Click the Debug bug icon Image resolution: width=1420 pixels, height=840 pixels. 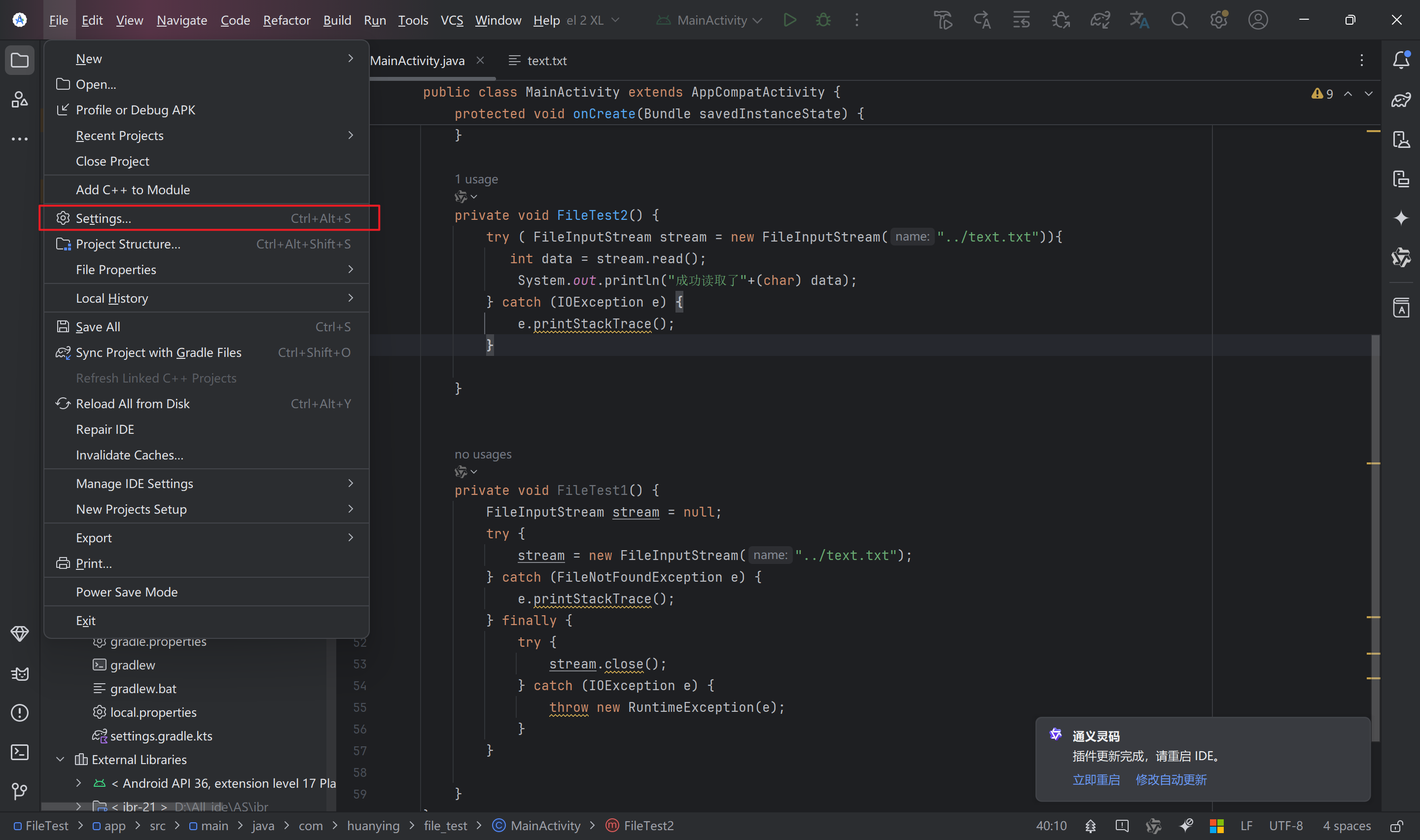[823, 20]
